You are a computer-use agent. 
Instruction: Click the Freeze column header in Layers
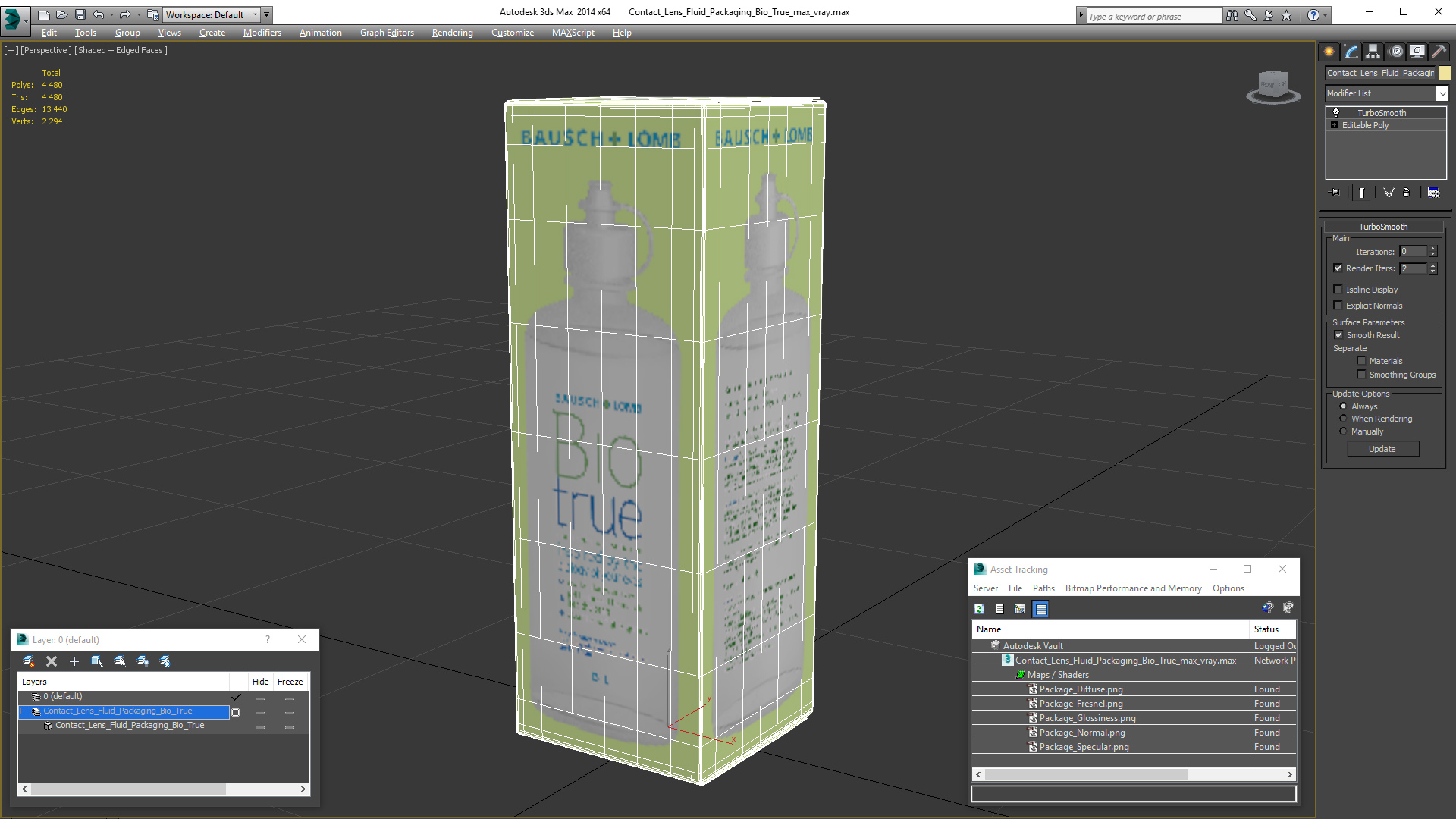pos(290,682)
